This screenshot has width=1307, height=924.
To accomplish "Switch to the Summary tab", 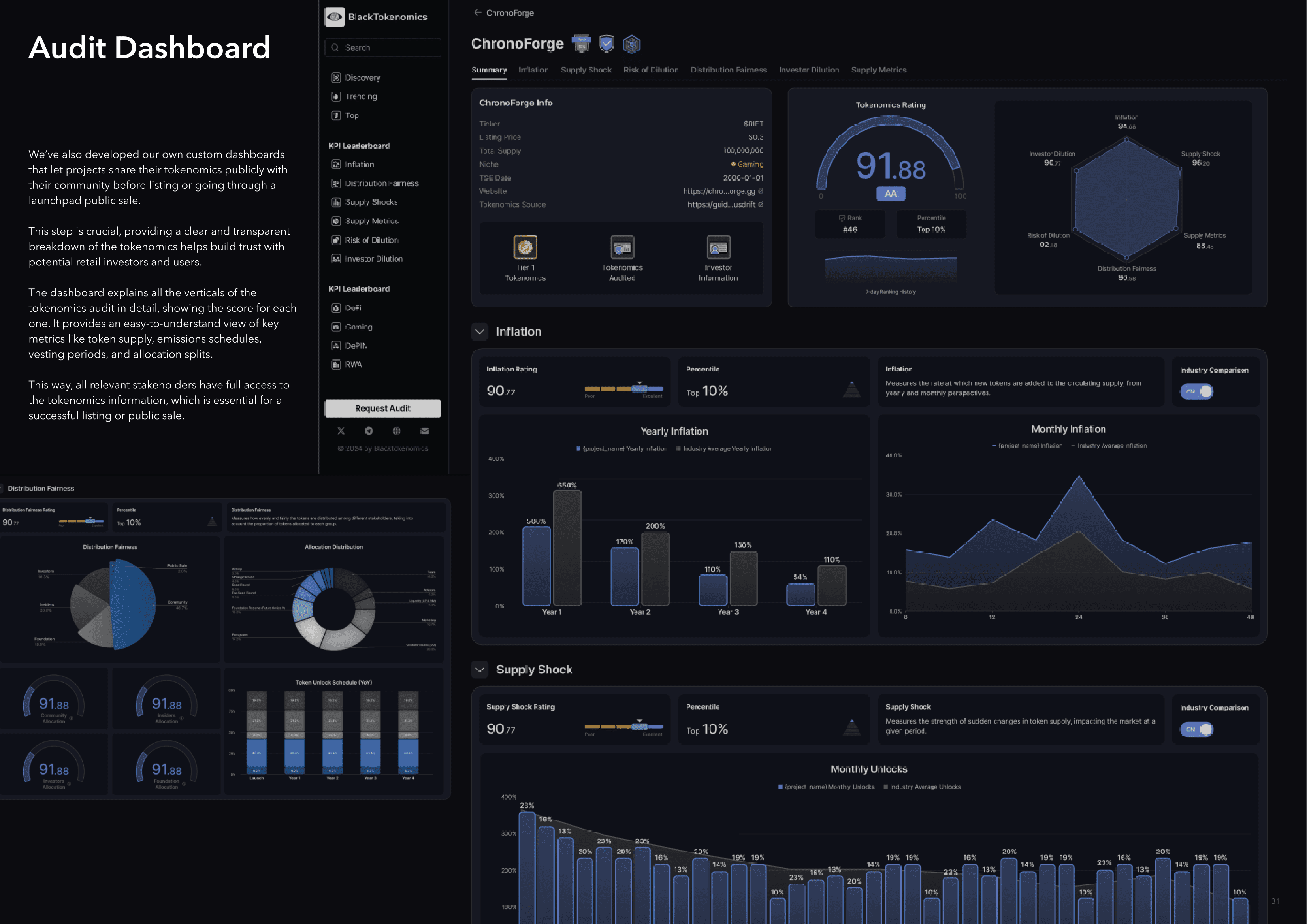I will 489,70.
